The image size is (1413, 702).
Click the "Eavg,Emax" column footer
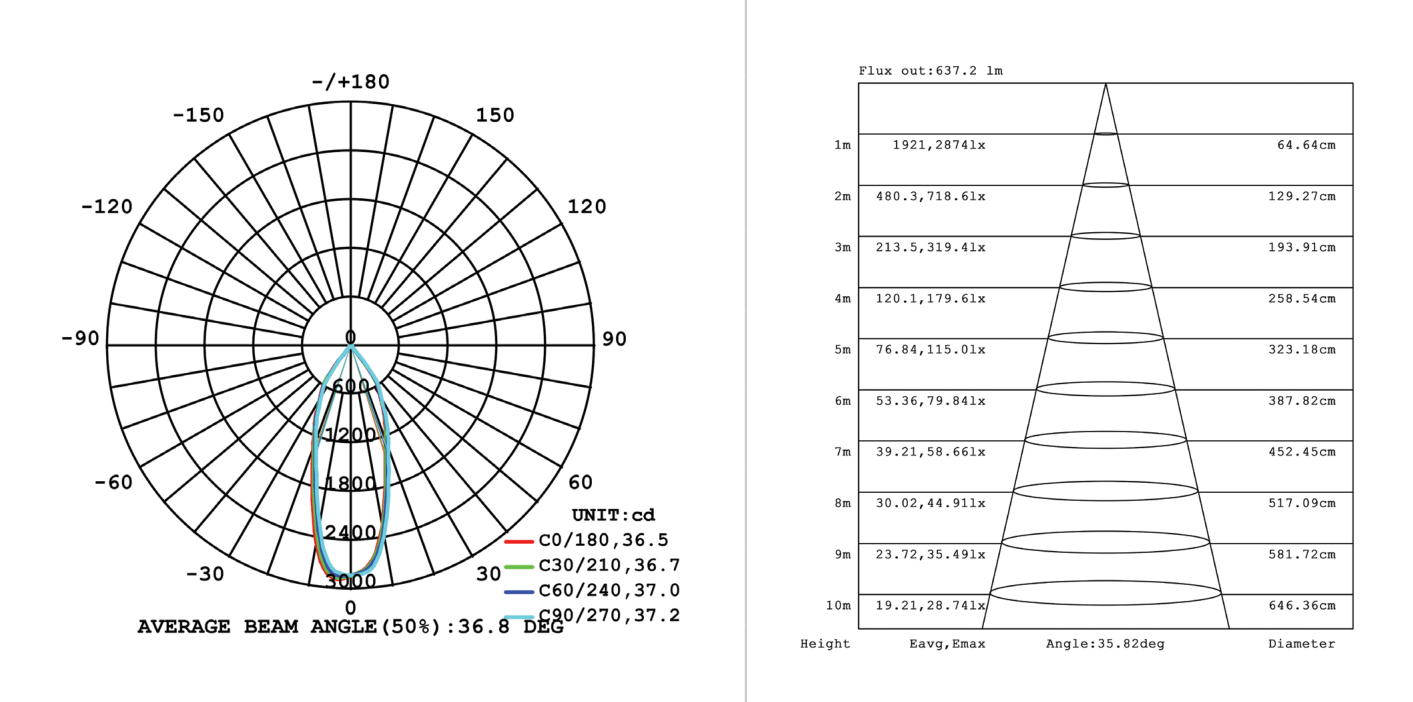point(947,644)
